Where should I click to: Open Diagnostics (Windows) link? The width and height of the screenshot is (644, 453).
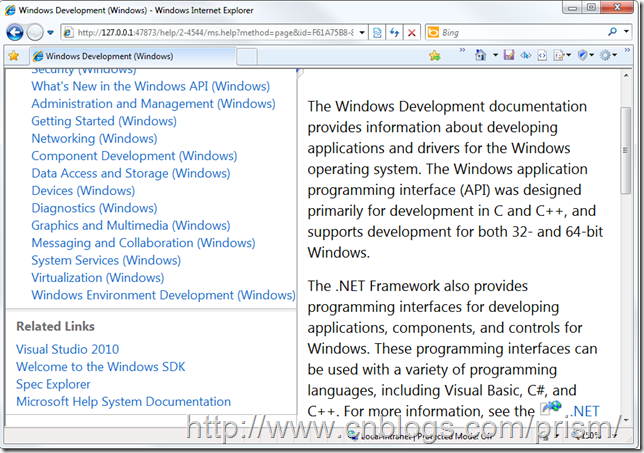point(94,208)
